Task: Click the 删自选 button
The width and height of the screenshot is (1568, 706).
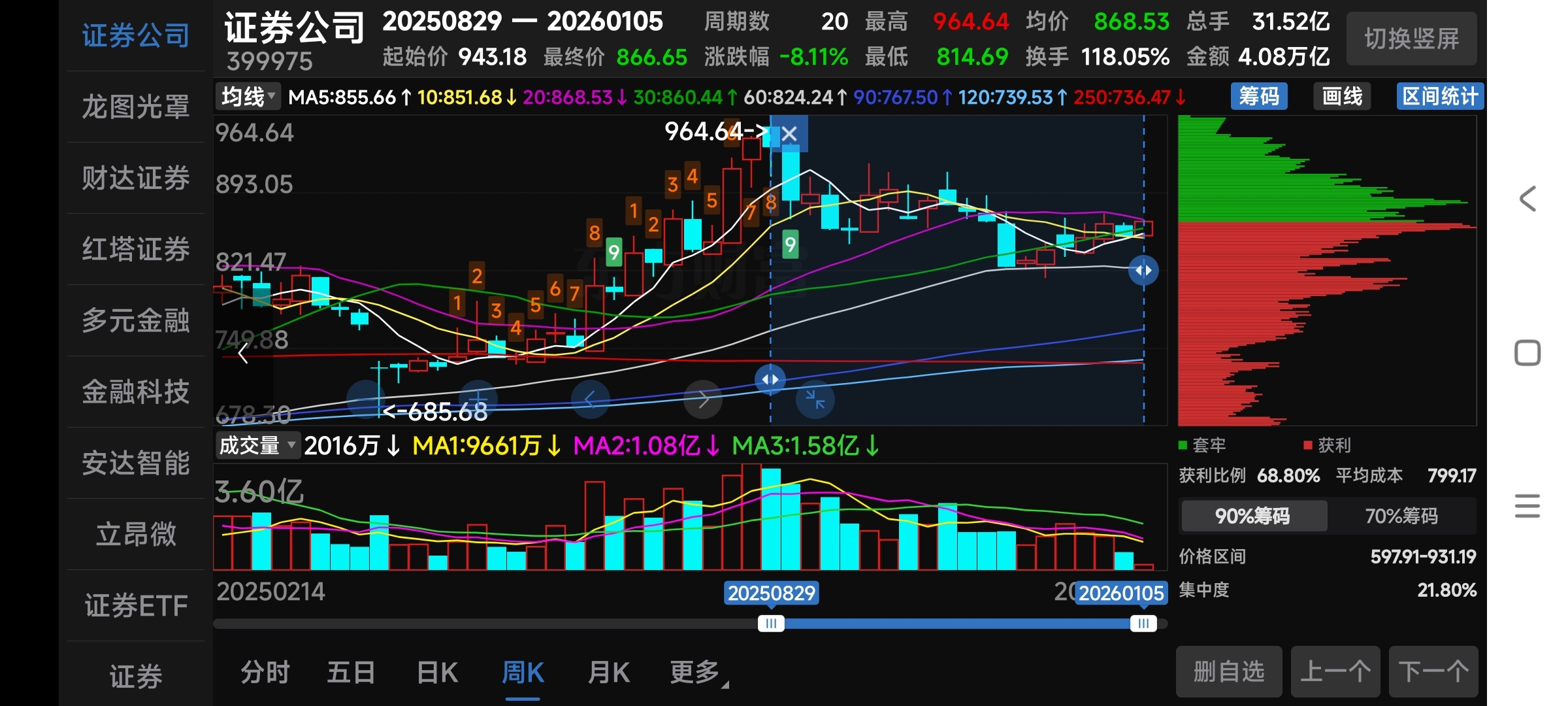Action: pyautogui.click(x=1228, y=672)
